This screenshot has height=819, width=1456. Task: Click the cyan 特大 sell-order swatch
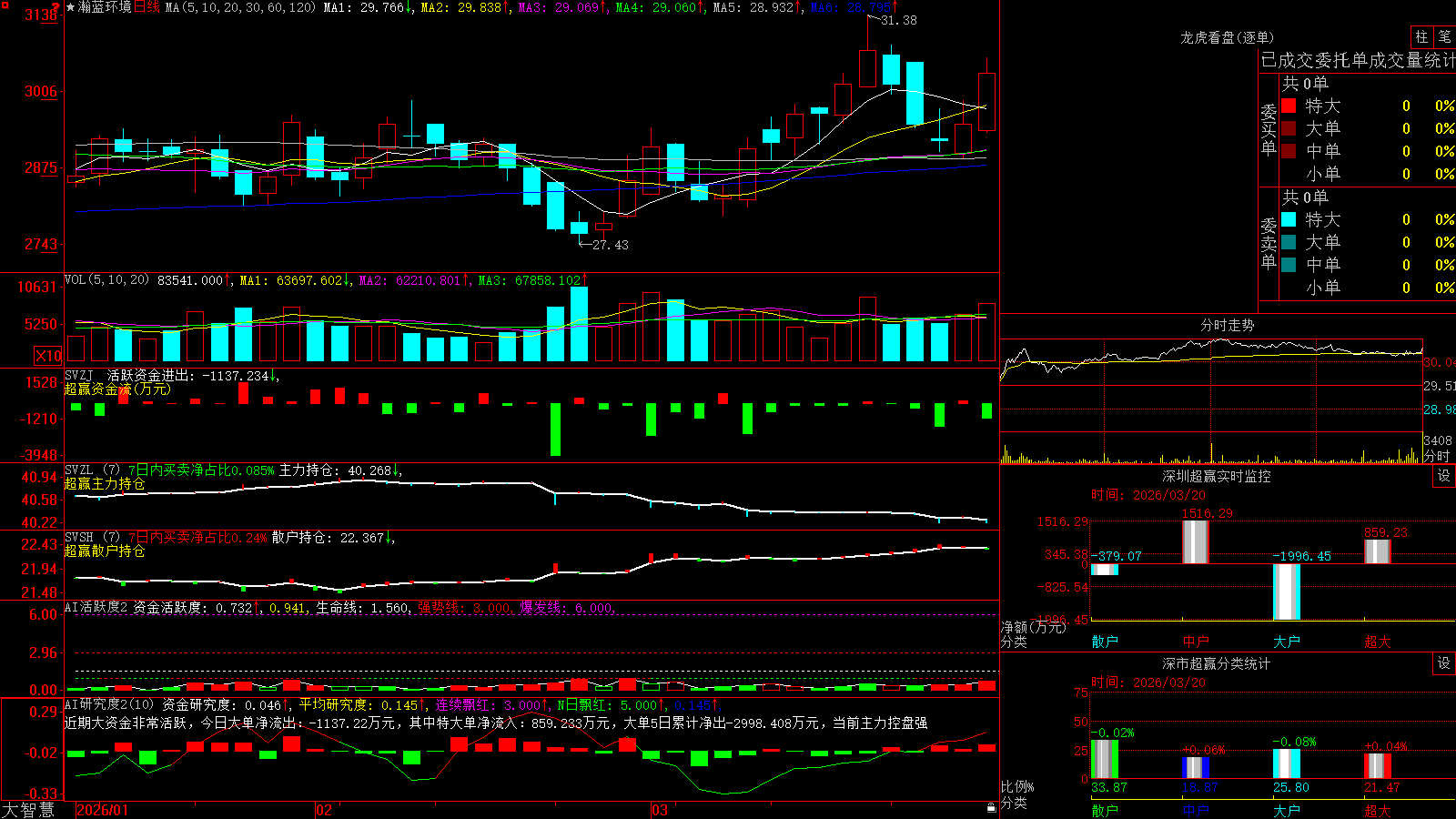(x=1289, y=219)
